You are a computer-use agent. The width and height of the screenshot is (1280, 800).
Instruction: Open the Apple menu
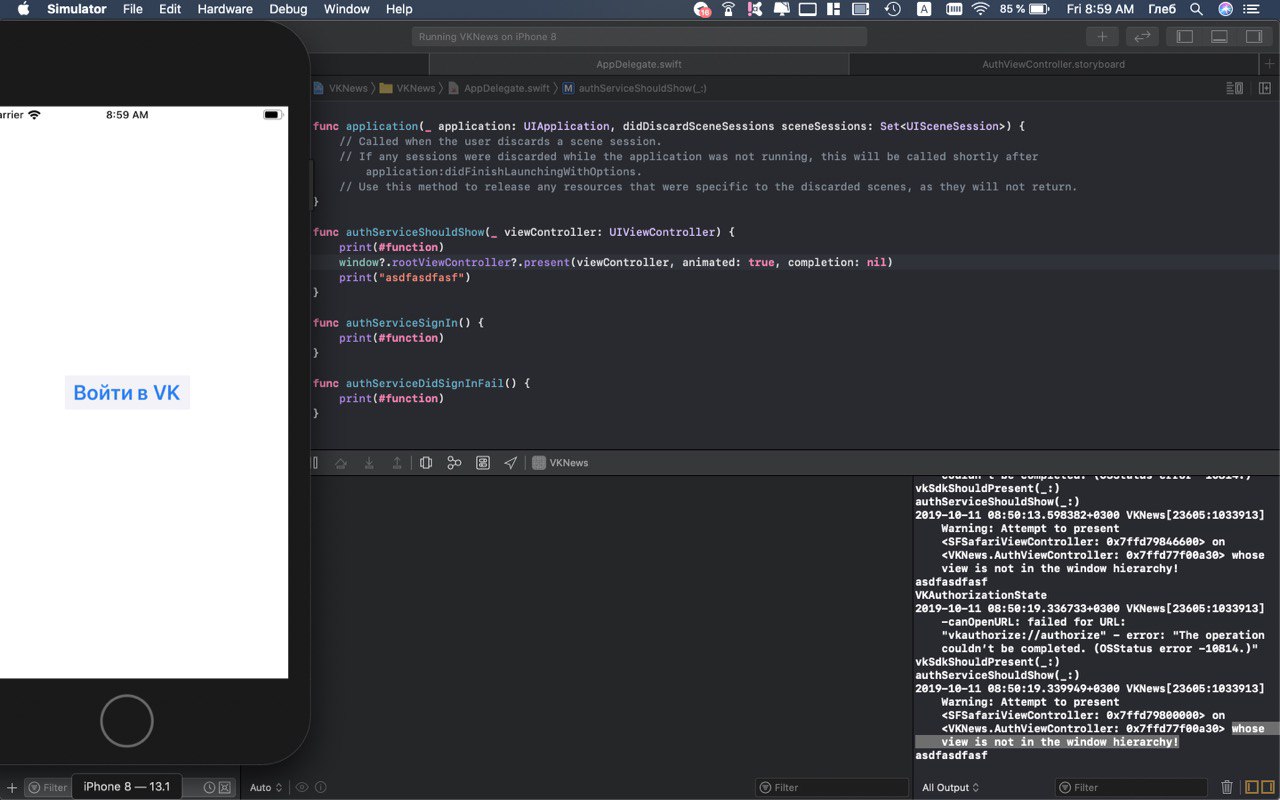(23, 9)
